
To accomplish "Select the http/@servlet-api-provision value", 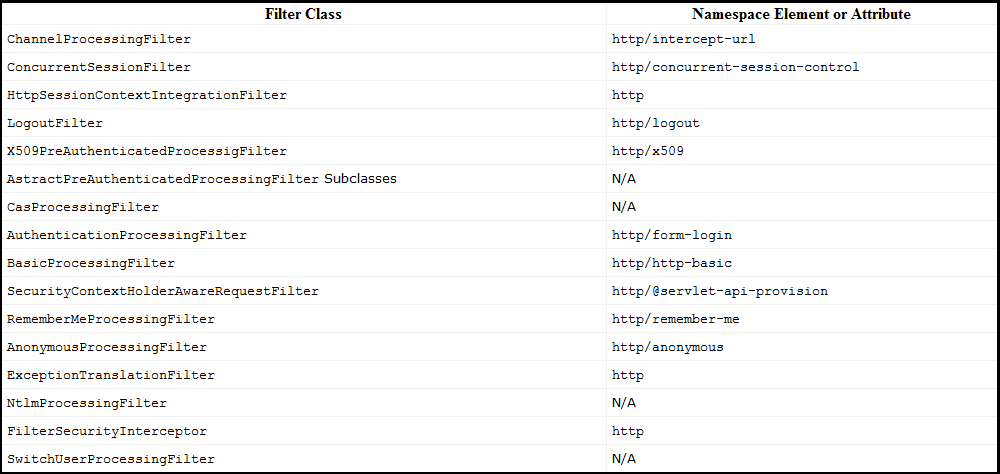I will pos(720,291).
